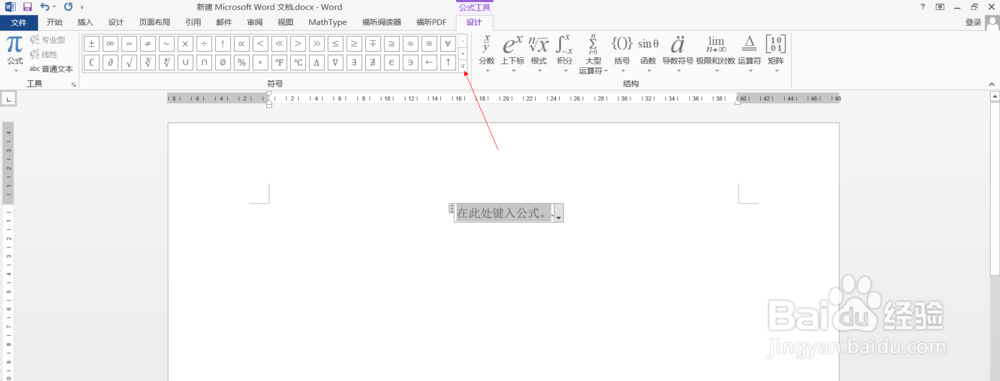Image resolution: width=1000 pixels, height=381 pixels.
Task: Open the 文件 File tab
Action: click(x=18, y=22)
